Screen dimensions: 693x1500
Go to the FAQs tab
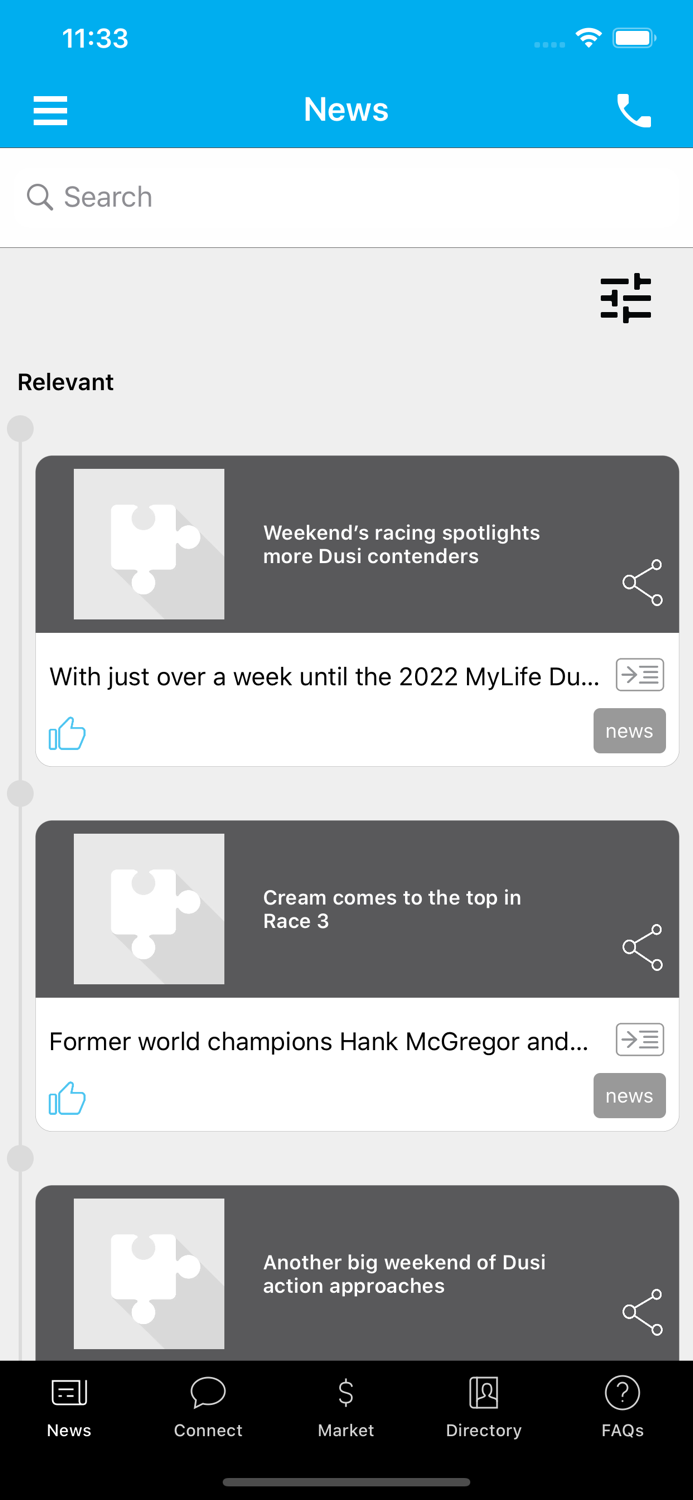pyautogui.click(x=622, y=1407)
